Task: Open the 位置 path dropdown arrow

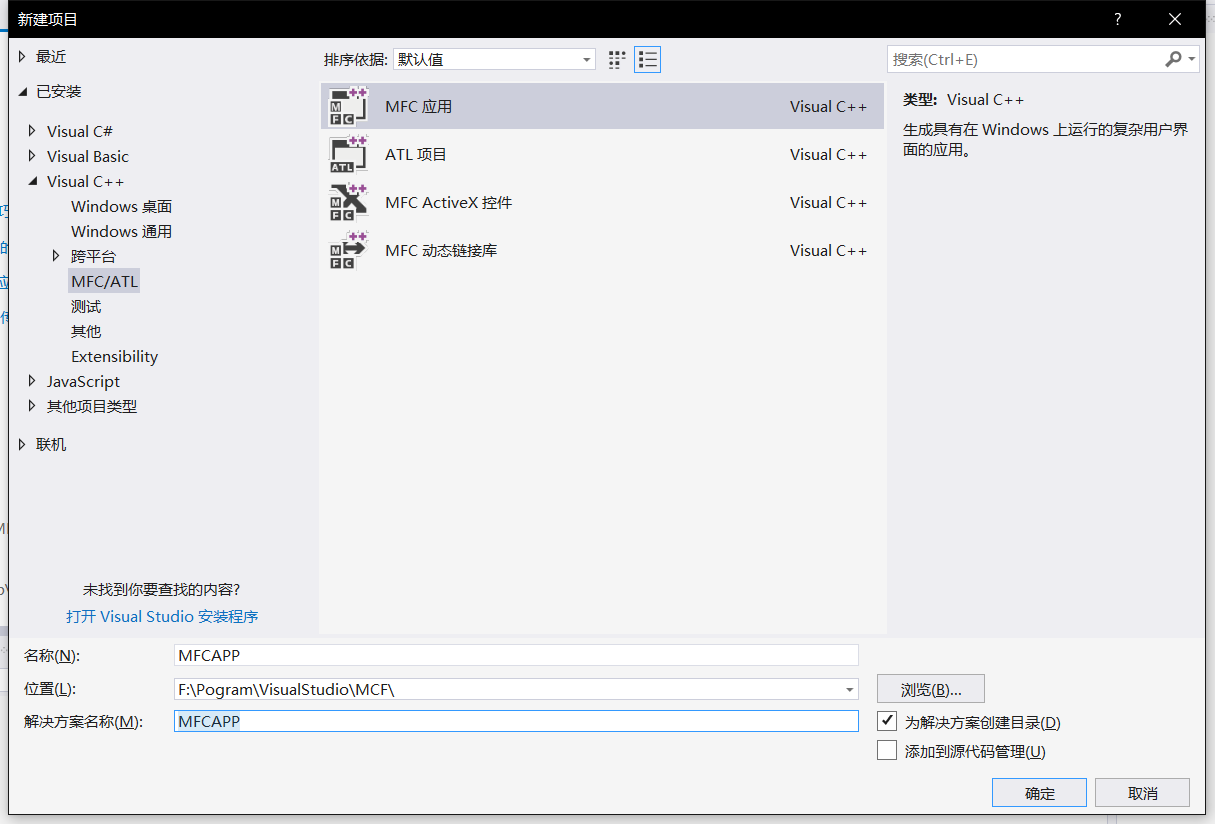Action: pyautogui.click(x=849, y=689)
